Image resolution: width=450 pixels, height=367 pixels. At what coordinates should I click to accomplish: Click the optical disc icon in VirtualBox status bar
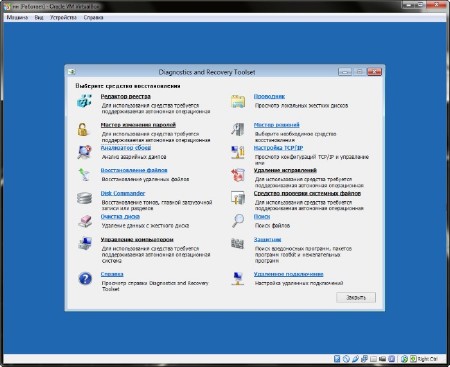346,359
